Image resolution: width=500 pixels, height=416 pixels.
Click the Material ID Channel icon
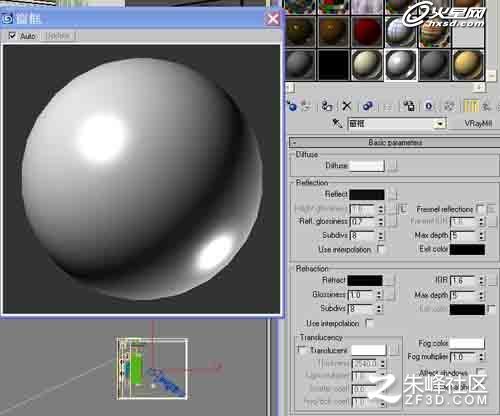tap(429, 106)
